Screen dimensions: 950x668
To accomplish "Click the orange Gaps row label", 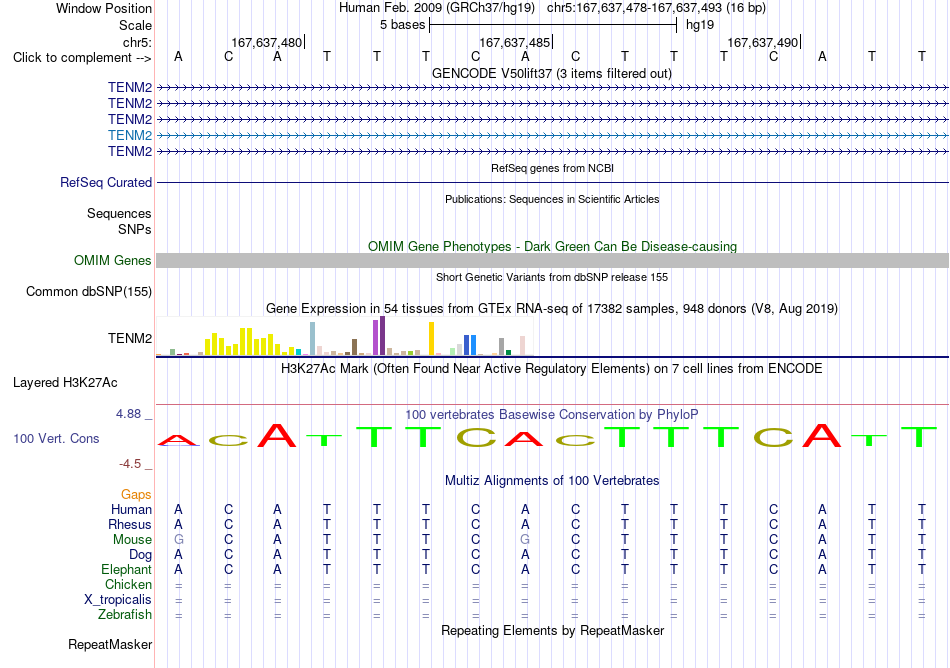I will (x=136, y=495).
